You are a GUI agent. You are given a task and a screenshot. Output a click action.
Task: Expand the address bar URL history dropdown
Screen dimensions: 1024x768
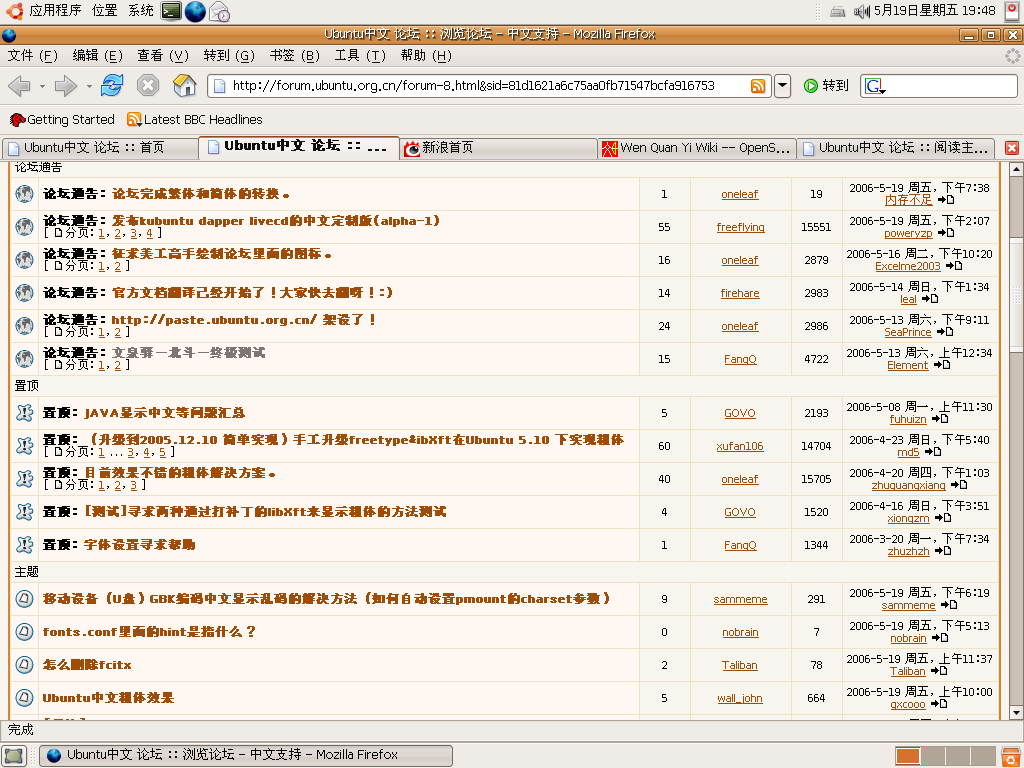(x=782, y=86)
